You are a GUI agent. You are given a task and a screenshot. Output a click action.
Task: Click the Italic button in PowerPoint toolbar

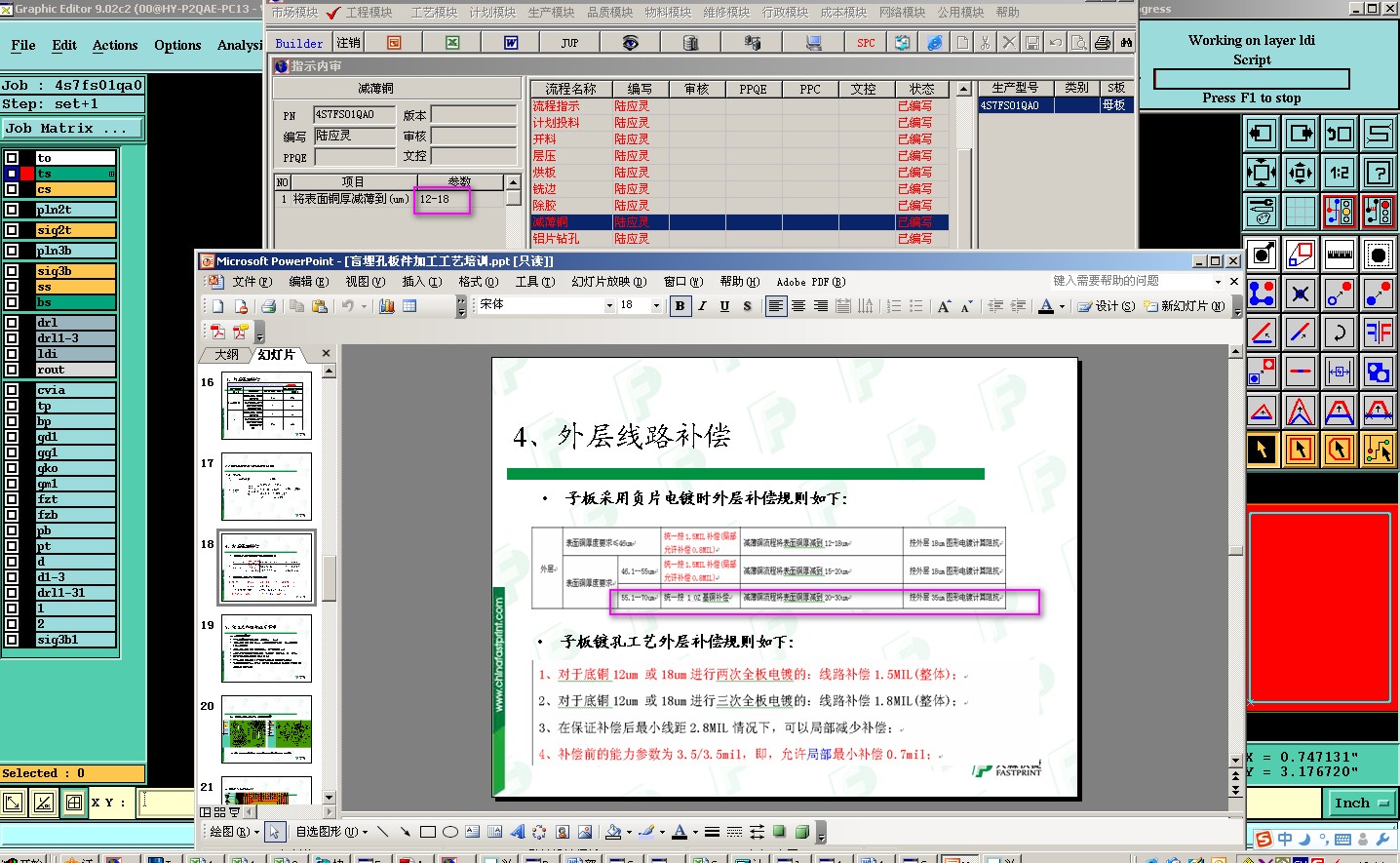[x=702, y=305]
